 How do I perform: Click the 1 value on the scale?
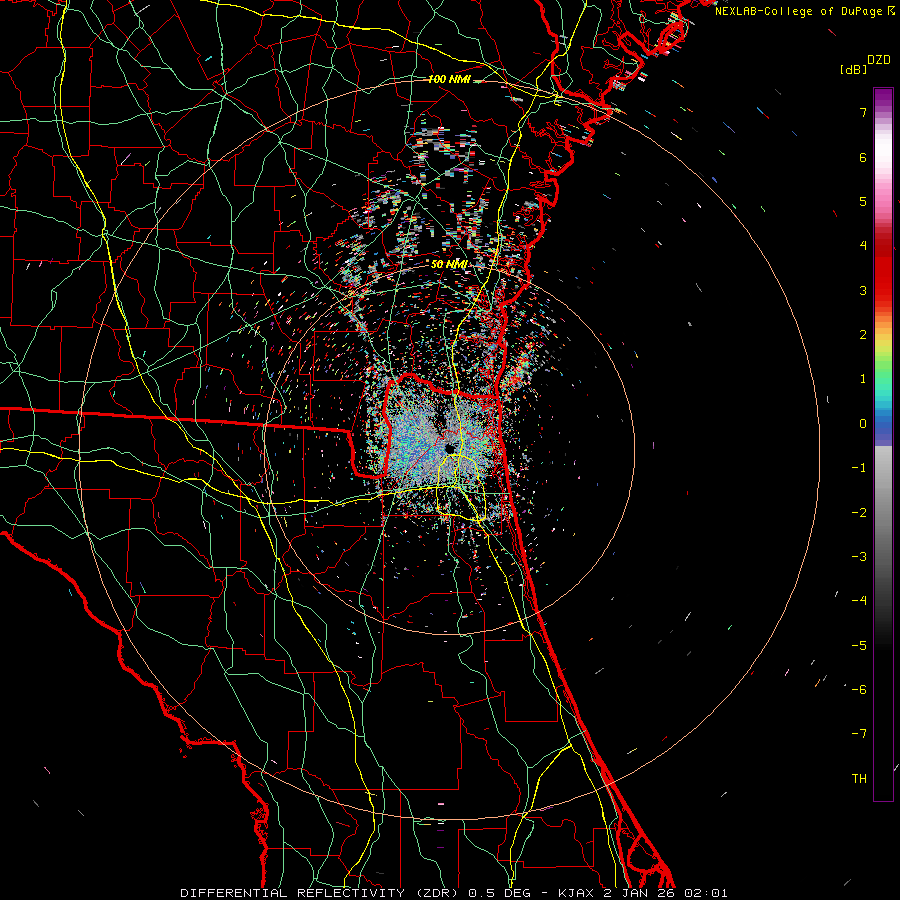pyautogui.click(x=862, y=379)
